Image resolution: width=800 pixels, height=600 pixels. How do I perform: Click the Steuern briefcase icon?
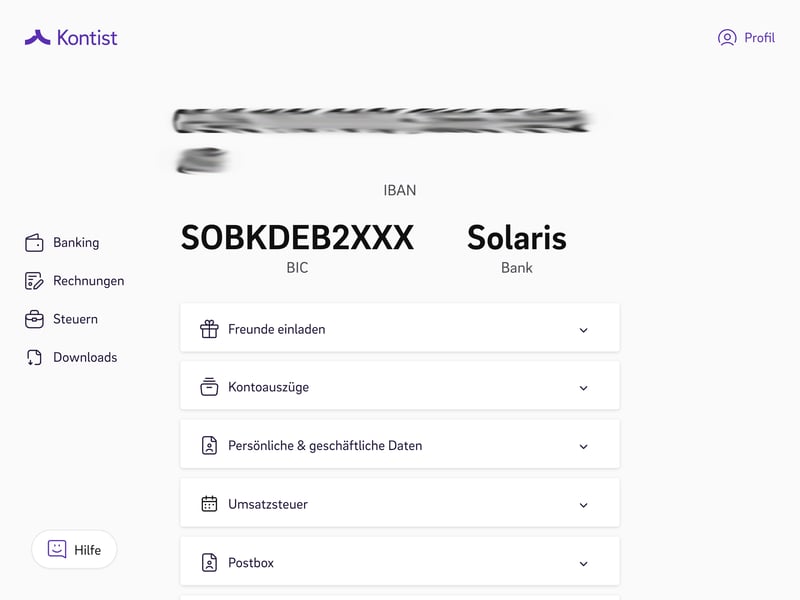pyautogui.click(x=34, y=319)
